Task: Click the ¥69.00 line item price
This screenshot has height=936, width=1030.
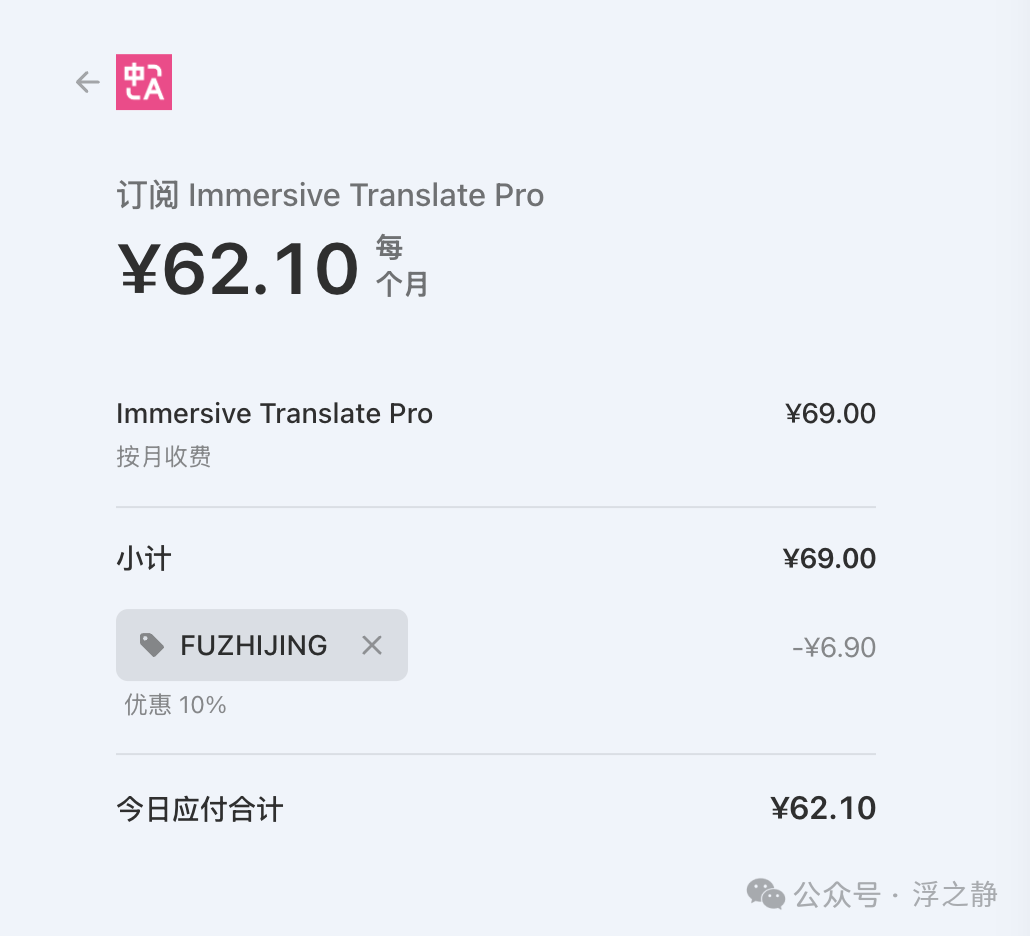Action: coord(830,413)
